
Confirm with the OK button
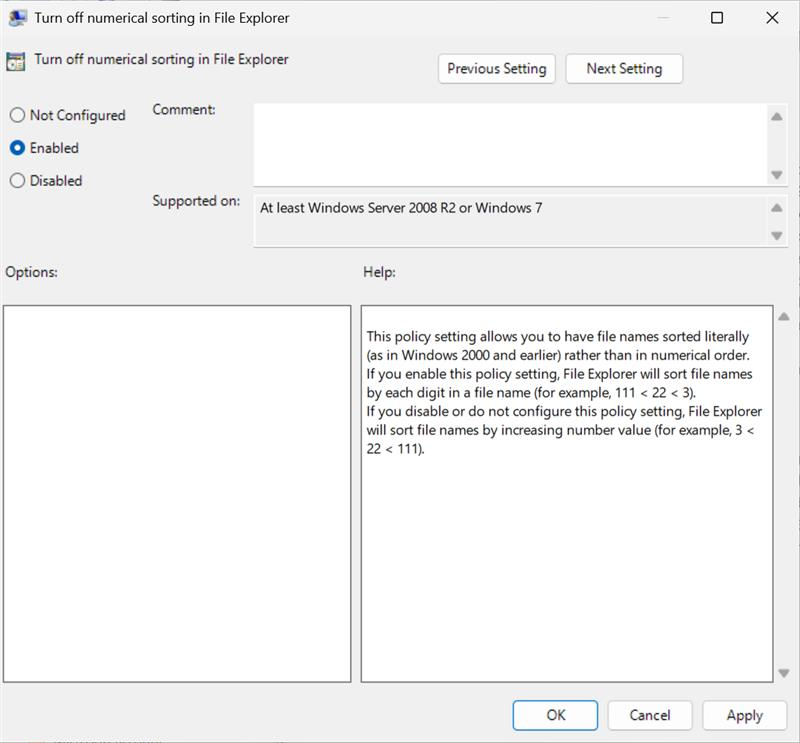[555, 715]
